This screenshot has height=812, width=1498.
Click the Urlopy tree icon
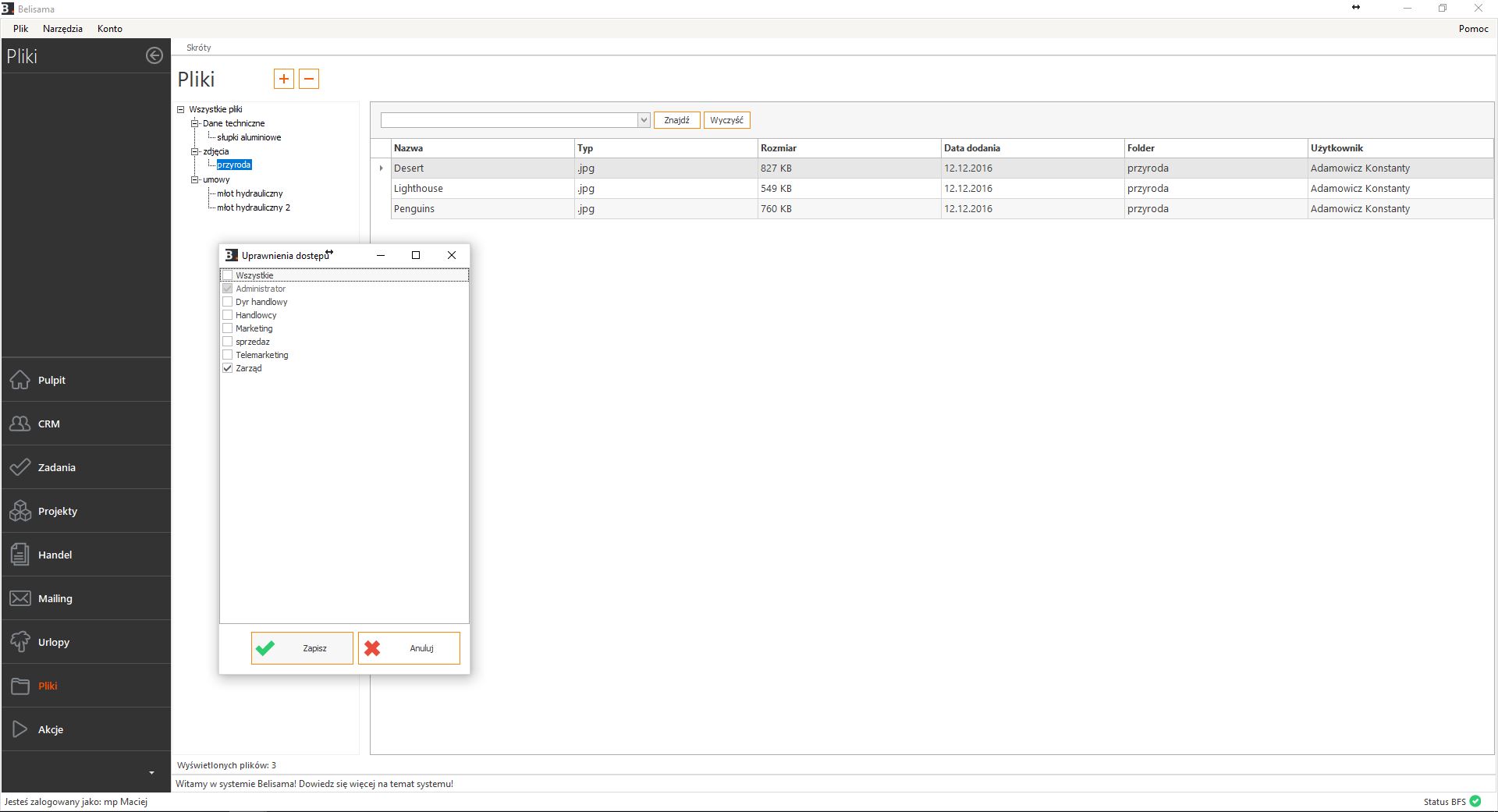(20, 642)
